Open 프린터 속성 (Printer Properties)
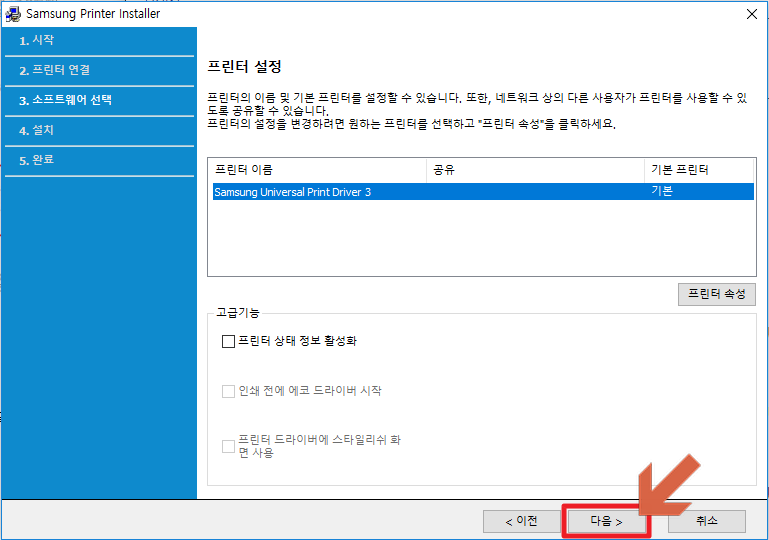The width and height of the screenshot is (769, 540). coord(717,294)
